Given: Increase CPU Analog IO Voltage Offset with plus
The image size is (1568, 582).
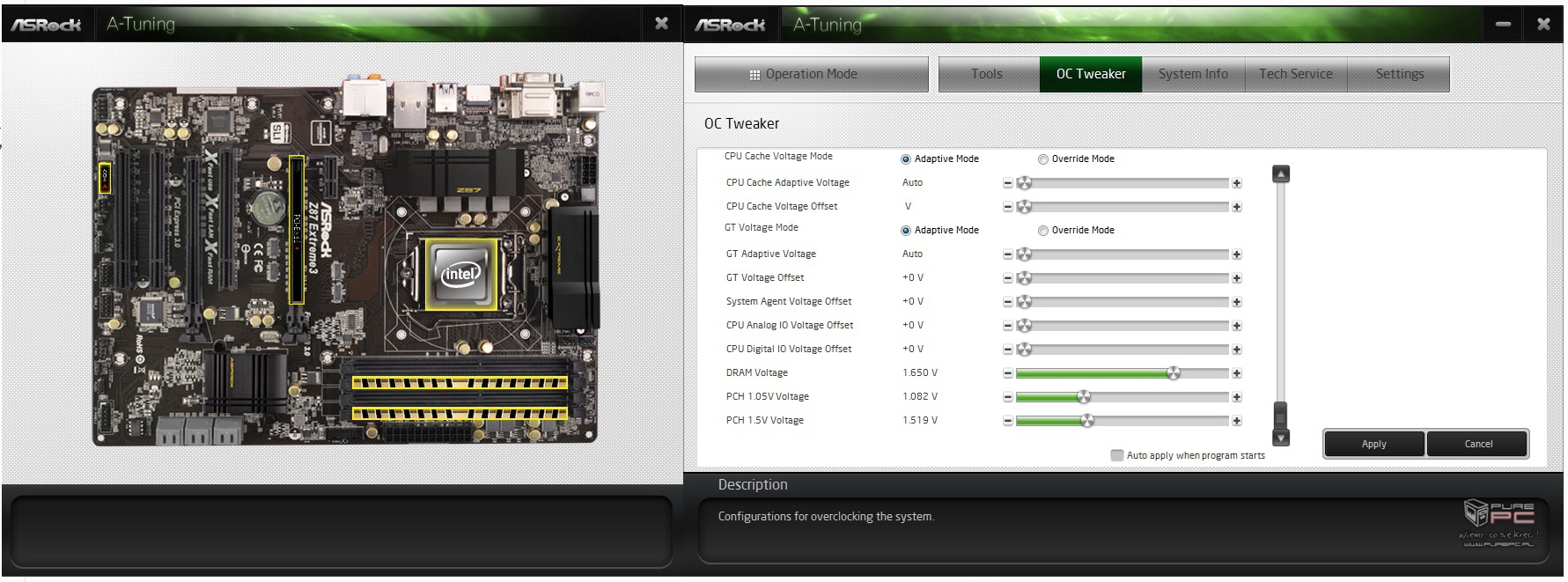Looking at the screenshot, I should point(1237,326).
